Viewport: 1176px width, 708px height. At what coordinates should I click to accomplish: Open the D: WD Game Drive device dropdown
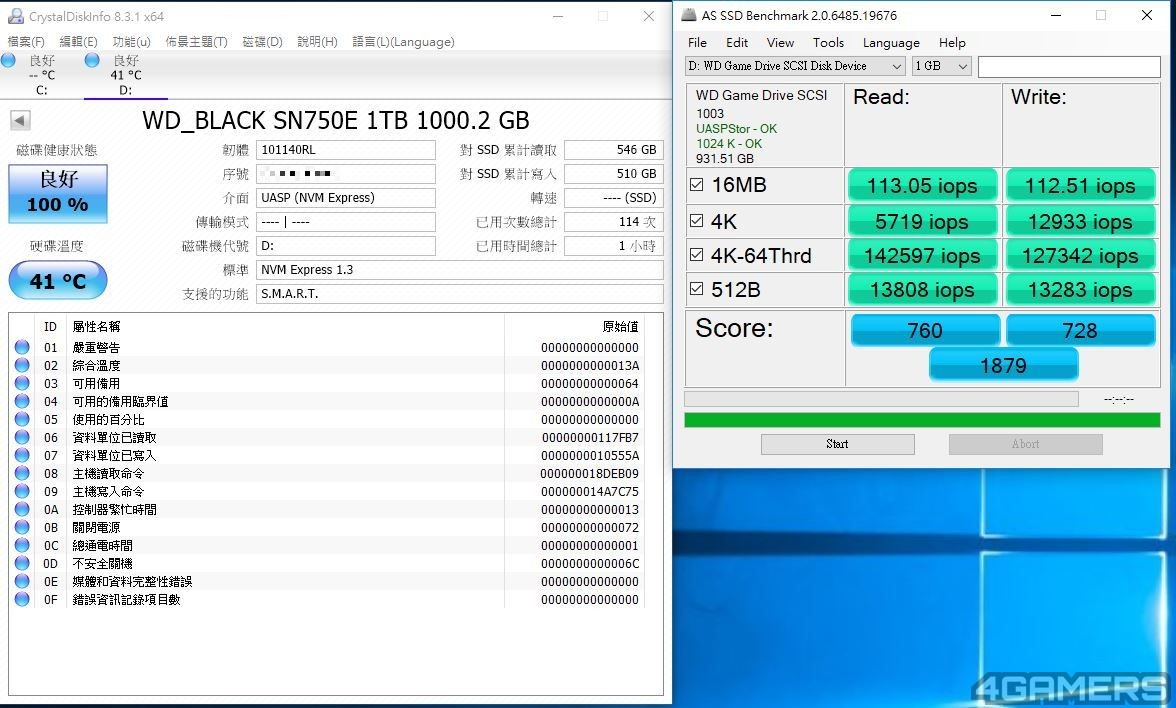pos(795,66)
